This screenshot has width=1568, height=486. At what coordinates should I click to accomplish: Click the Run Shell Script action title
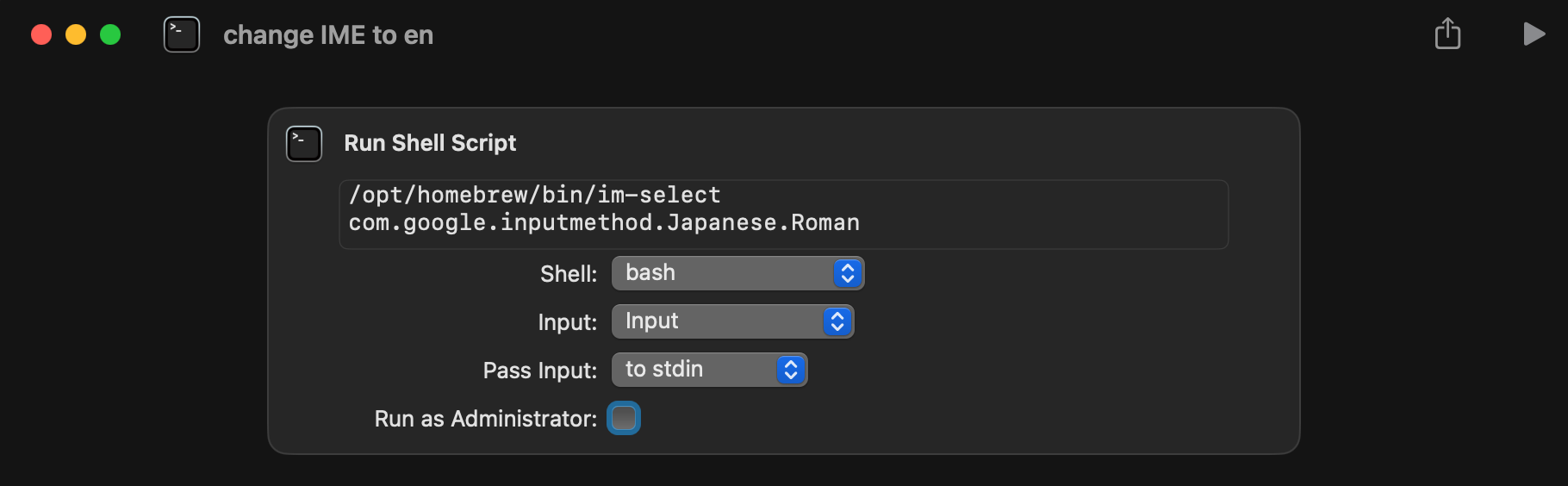[x=430, y=143]
